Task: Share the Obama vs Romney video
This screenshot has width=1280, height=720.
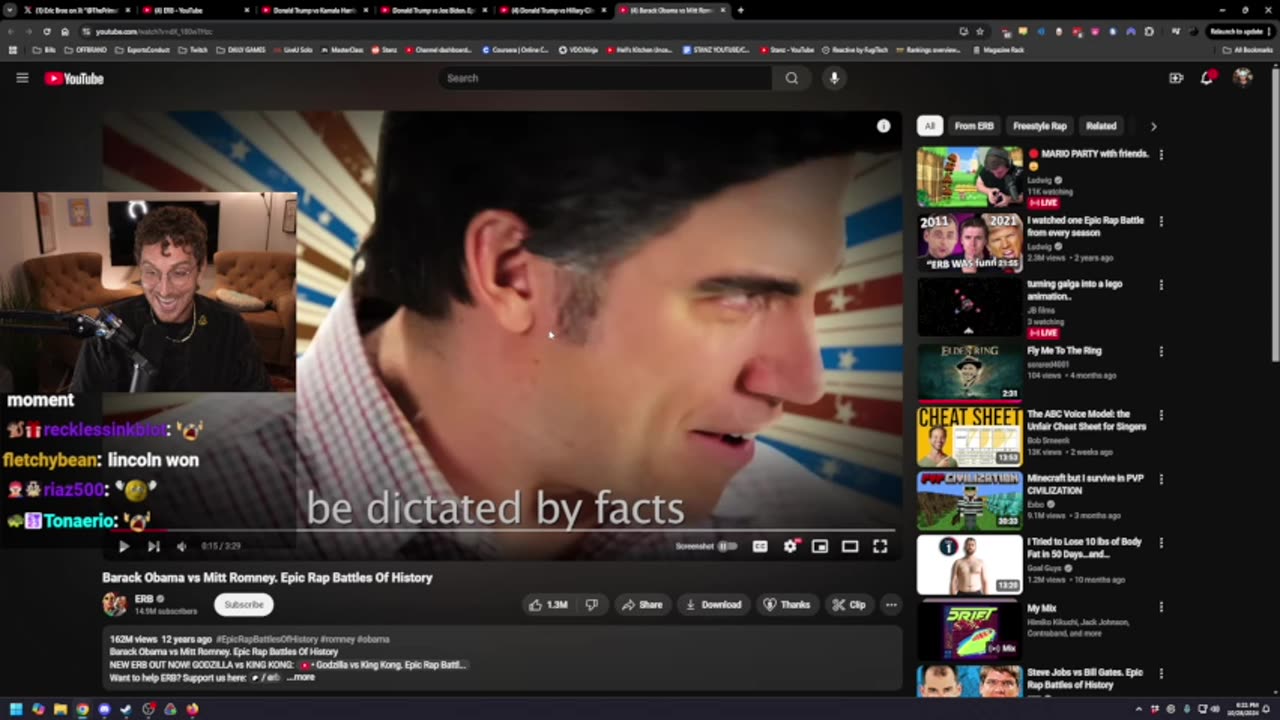Action: click(641, 604)
